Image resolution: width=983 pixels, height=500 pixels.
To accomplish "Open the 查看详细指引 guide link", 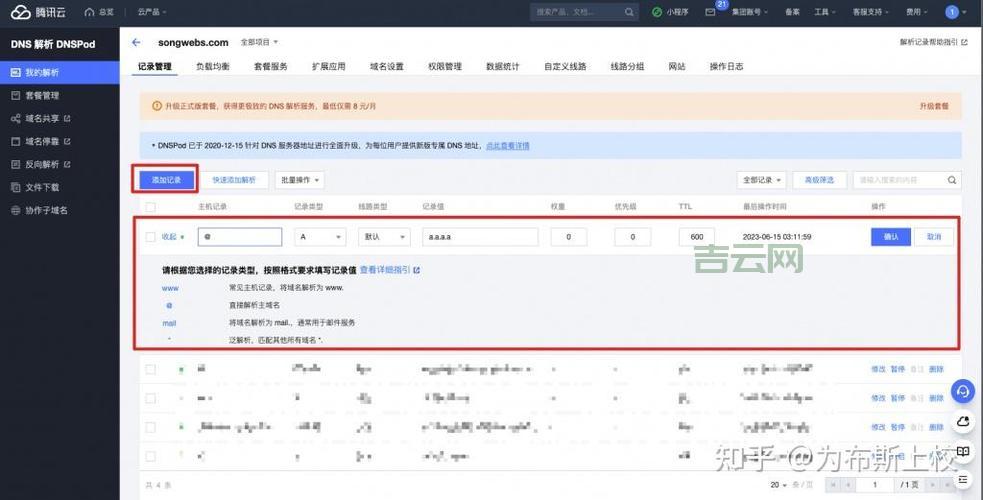I will tap(389, 270).
